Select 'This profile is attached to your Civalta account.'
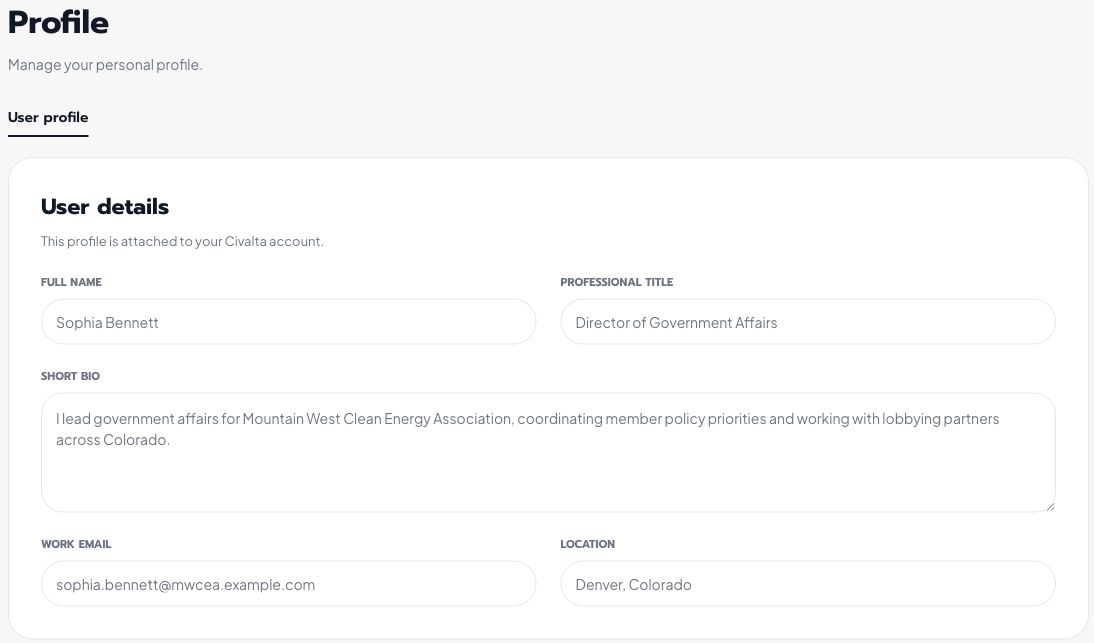 pyautogui.click(x=182, y=241)
